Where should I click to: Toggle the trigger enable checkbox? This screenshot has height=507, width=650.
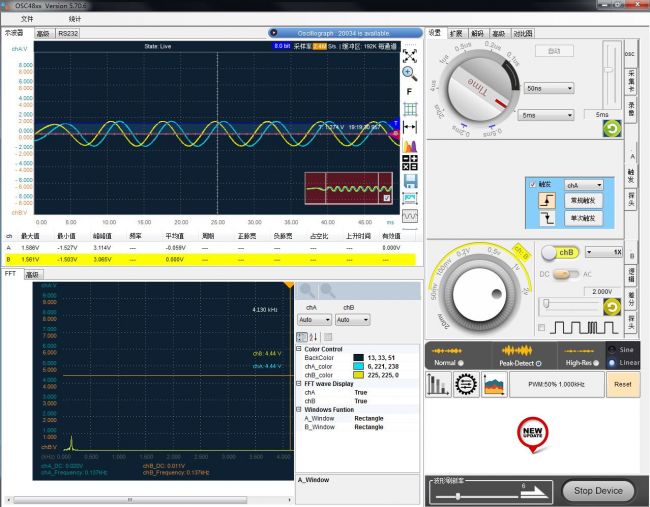(x=533, y=185)
